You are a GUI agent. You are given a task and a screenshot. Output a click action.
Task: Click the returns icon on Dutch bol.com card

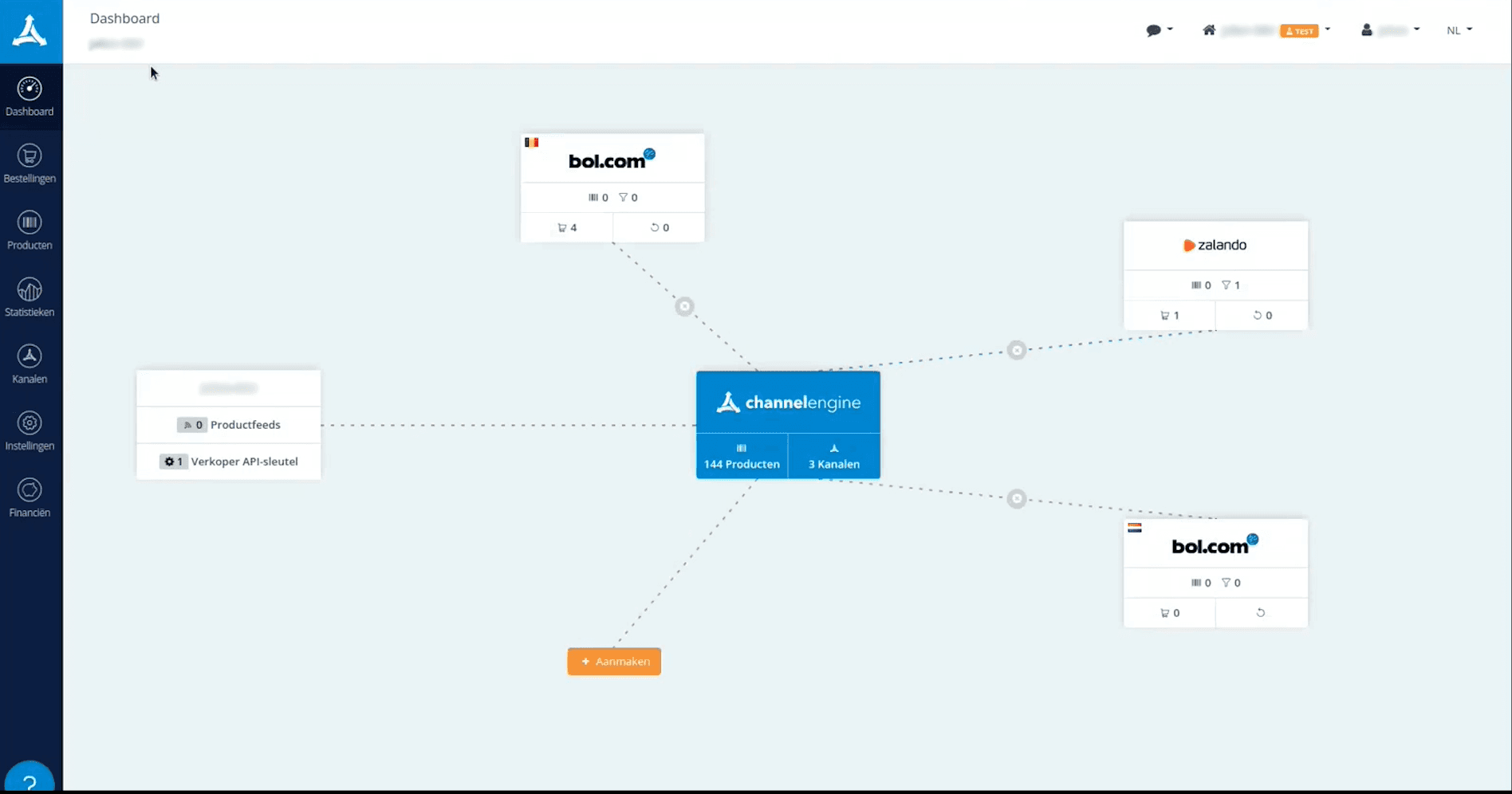1261,613
